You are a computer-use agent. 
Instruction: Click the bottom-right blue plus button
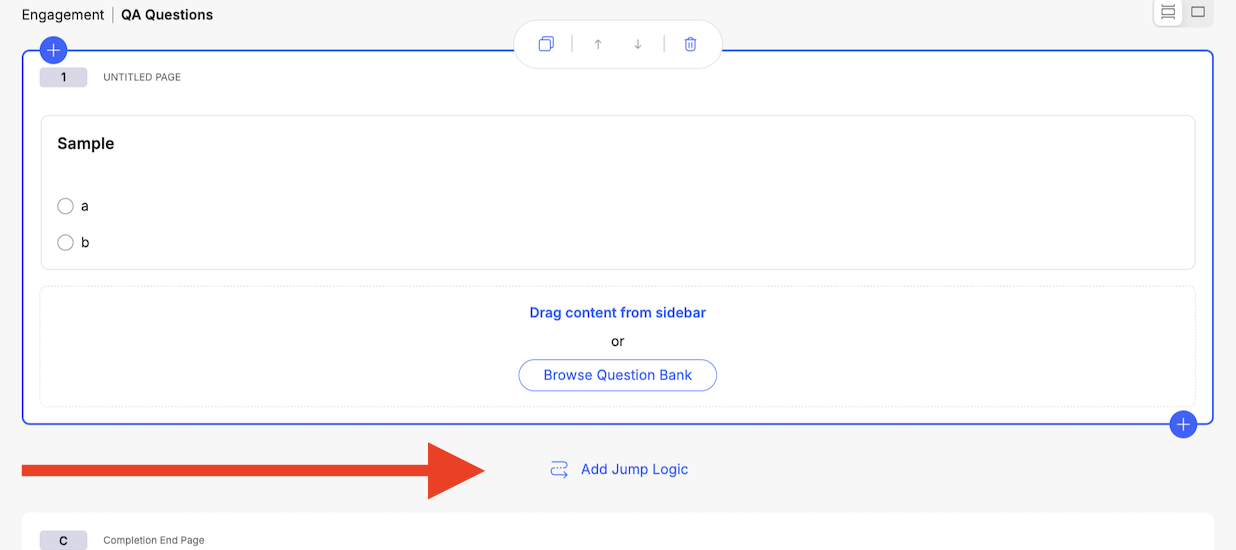[1183, 424]
